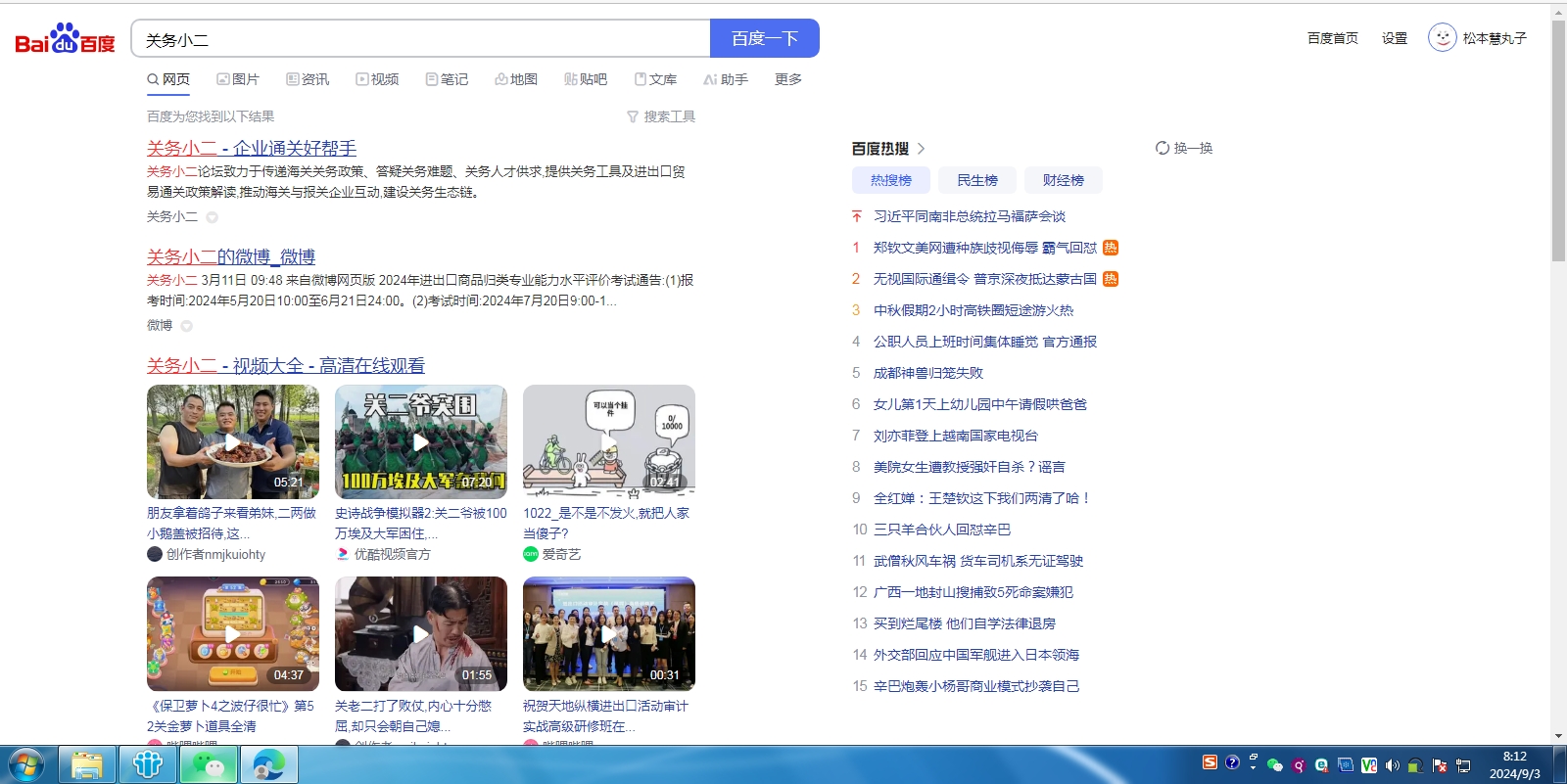
Task: Open WeChat taskbar icon
Action: click(209, 764)
